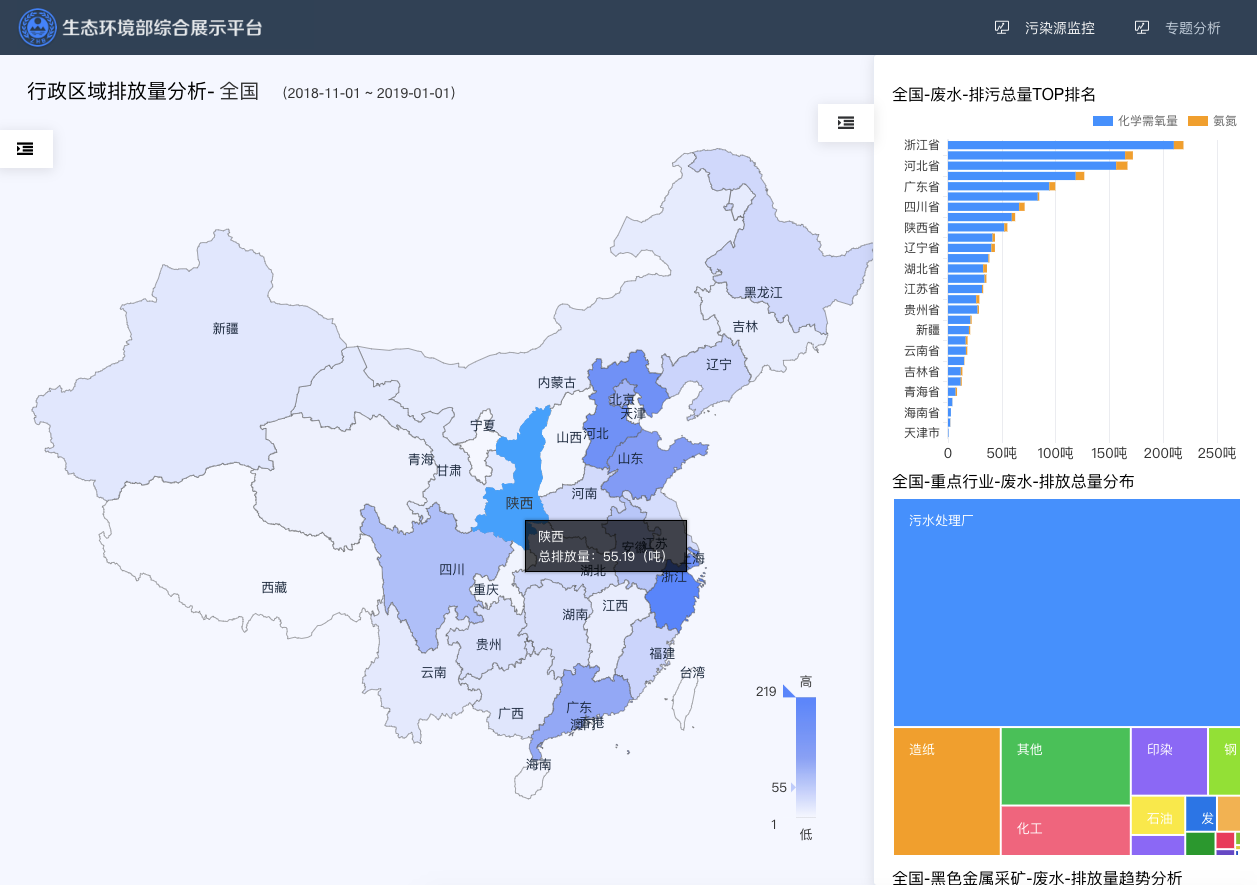Click the 250吨 axis tick label
The width and height of the screenshot is (1257, 885).
[1217, 453]
